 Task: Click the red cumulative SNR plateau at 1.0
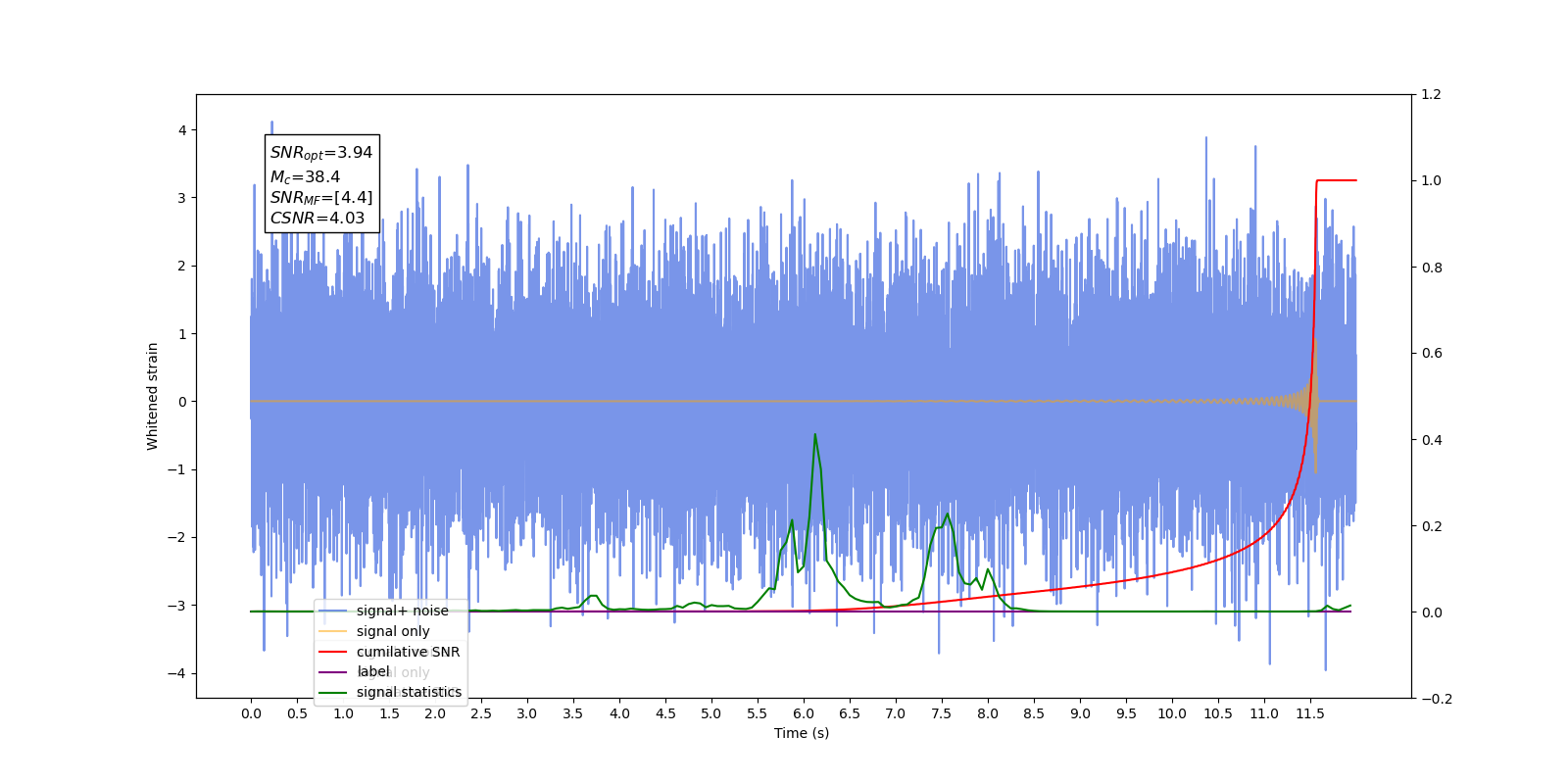coord(1337,180)
